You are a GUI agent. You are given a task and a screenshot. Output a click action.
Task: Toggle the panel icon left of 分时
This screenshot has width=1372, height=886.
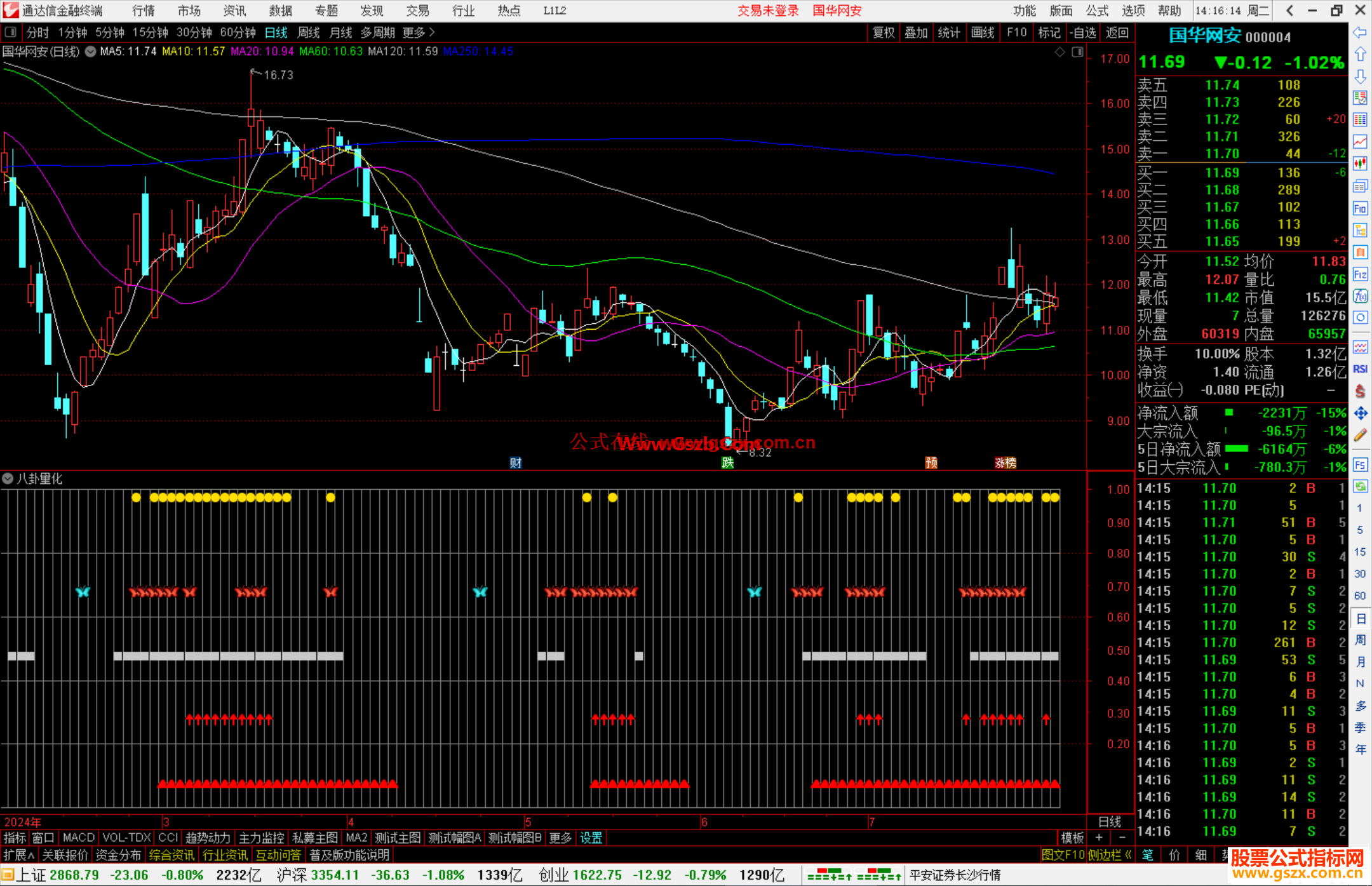11,32
